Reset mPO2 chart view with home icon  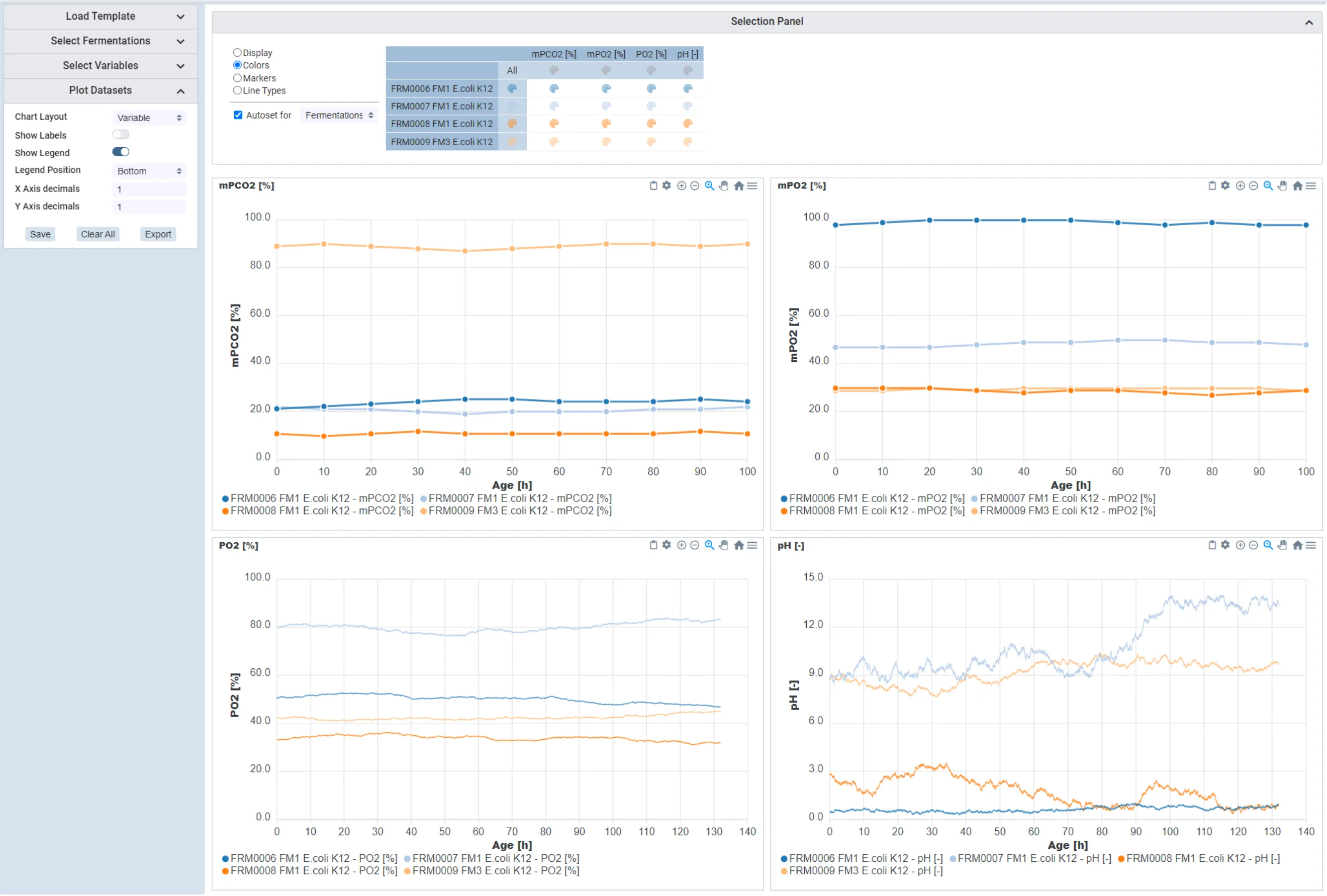[x=1297, y=185]
